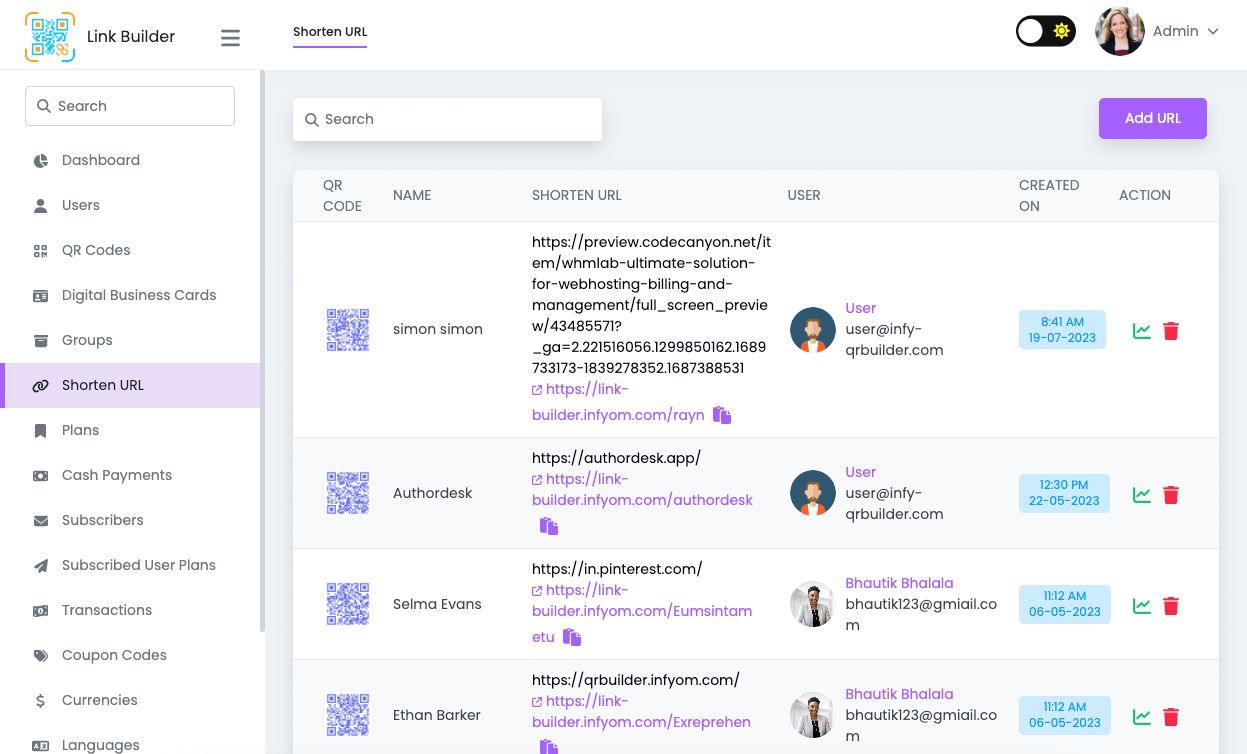
Task: Click the QR code for simon simon
Action: 348,330
